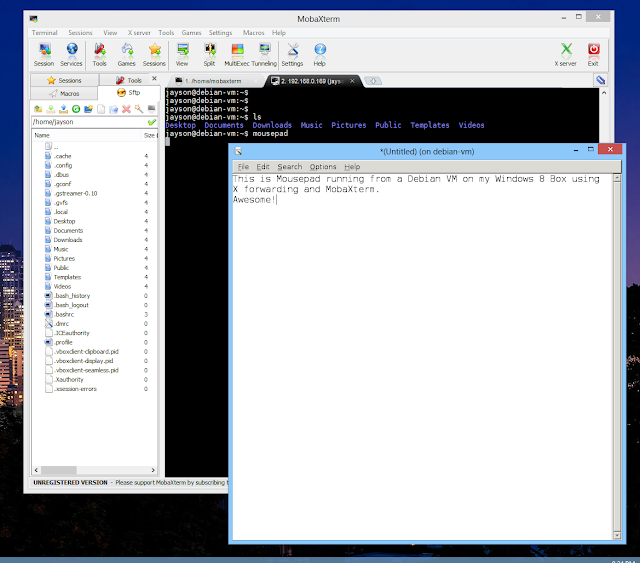The height and width of the screenshot is (563, 640).
Task: Create a new file in SFTP panel
Action: (x=101, y=109)
